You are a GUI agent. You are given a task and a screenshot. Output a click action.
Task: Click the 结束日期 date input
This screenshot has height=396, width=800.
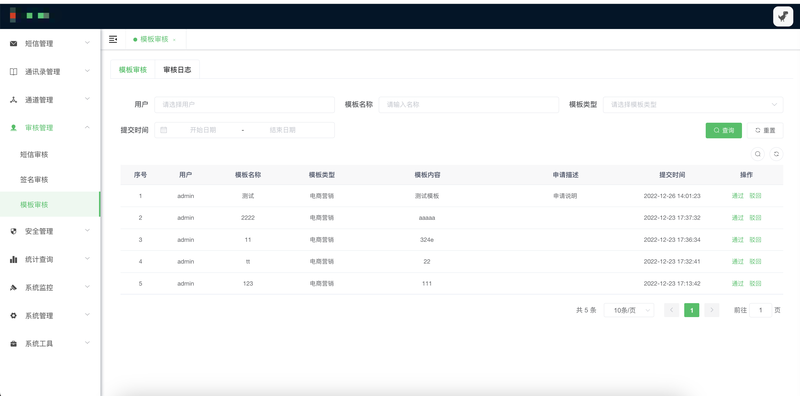point(283,130)
